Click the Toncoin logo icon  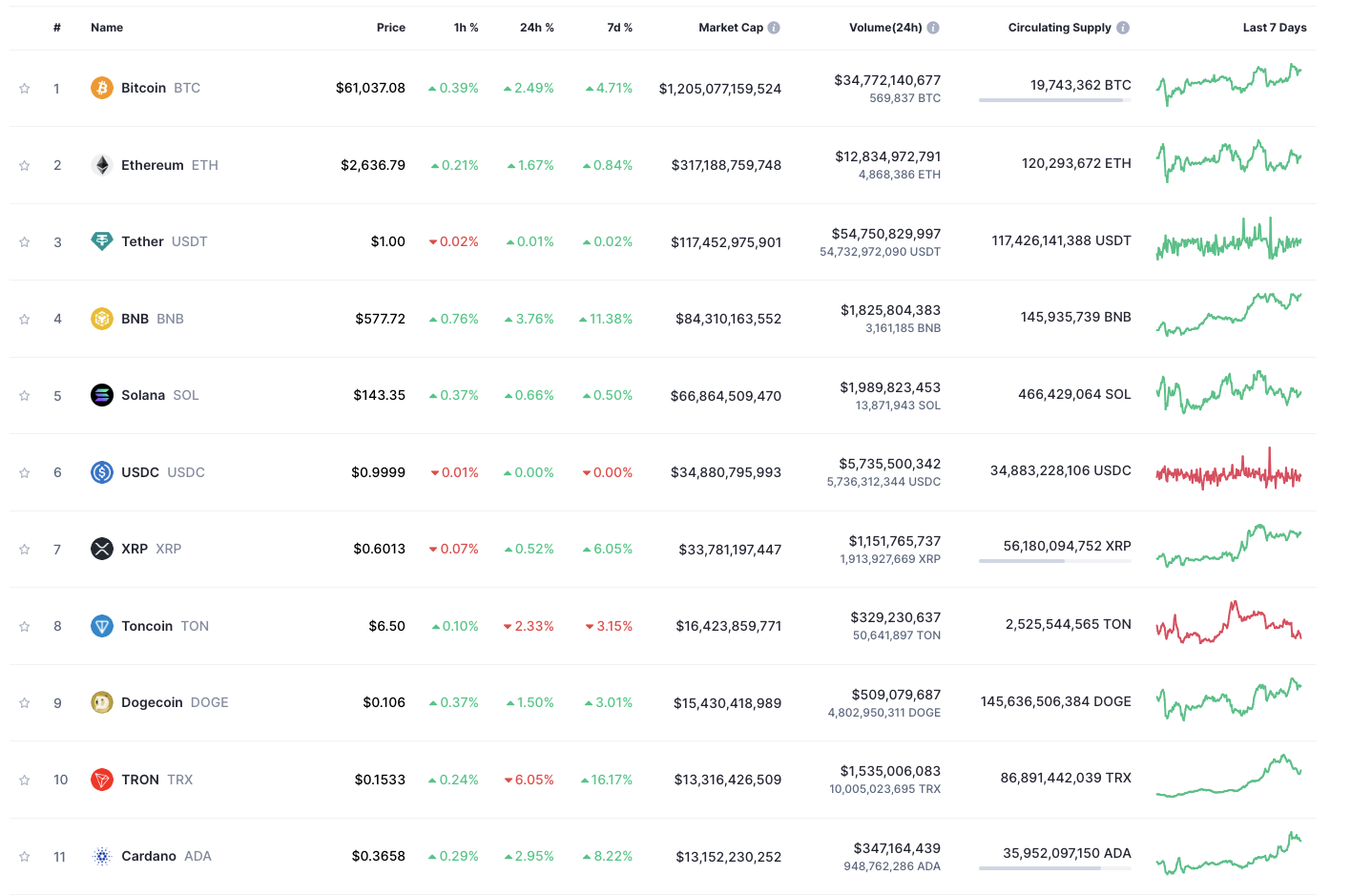point(102,626)
